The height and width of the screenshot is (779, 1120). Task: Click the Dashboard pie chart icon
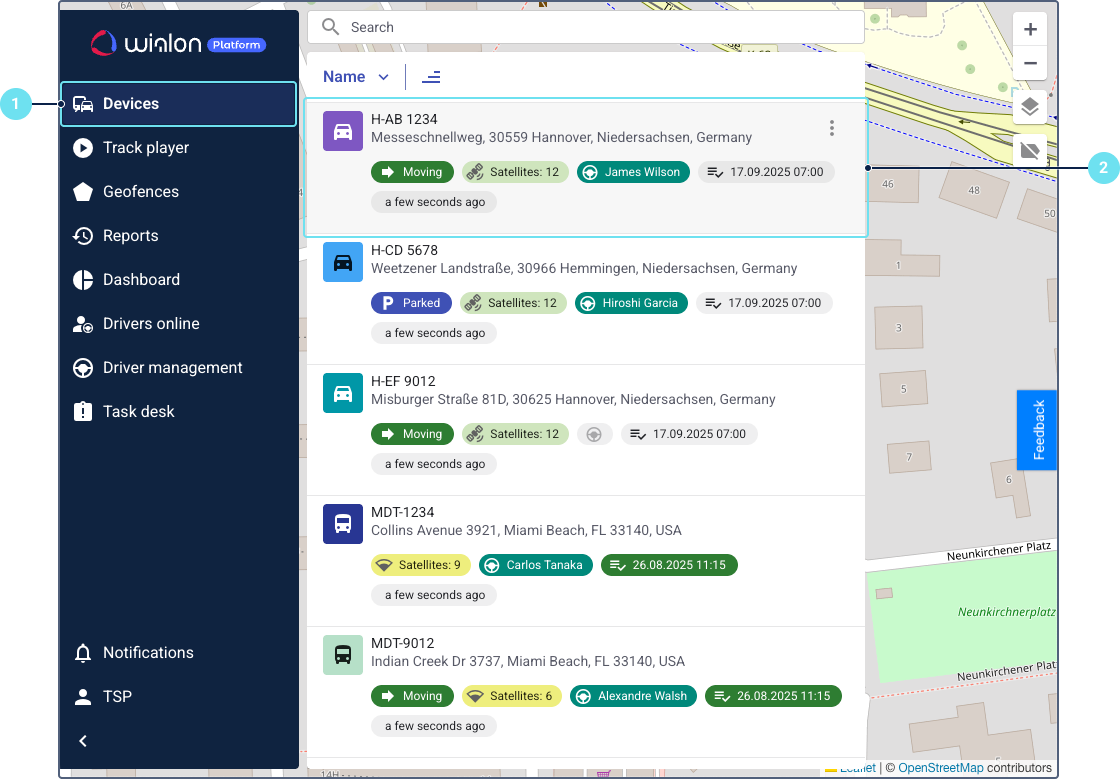click(x=83, y=280)
